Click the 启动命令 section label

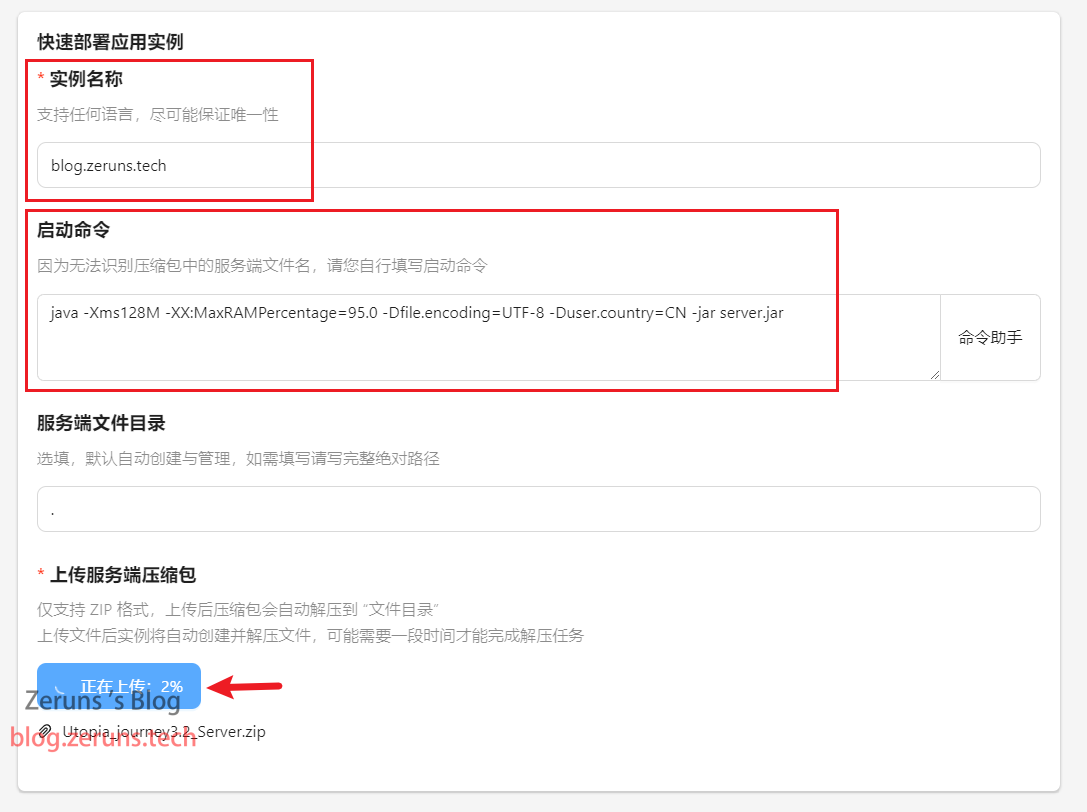pyautogui.click(x=73, y=230)
